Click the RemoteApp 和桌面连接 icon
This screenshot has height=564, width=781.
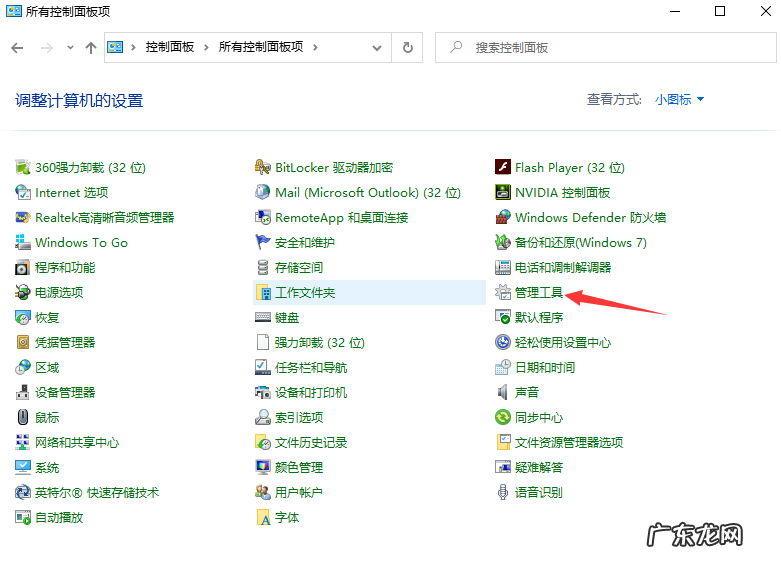coord(262,217)
